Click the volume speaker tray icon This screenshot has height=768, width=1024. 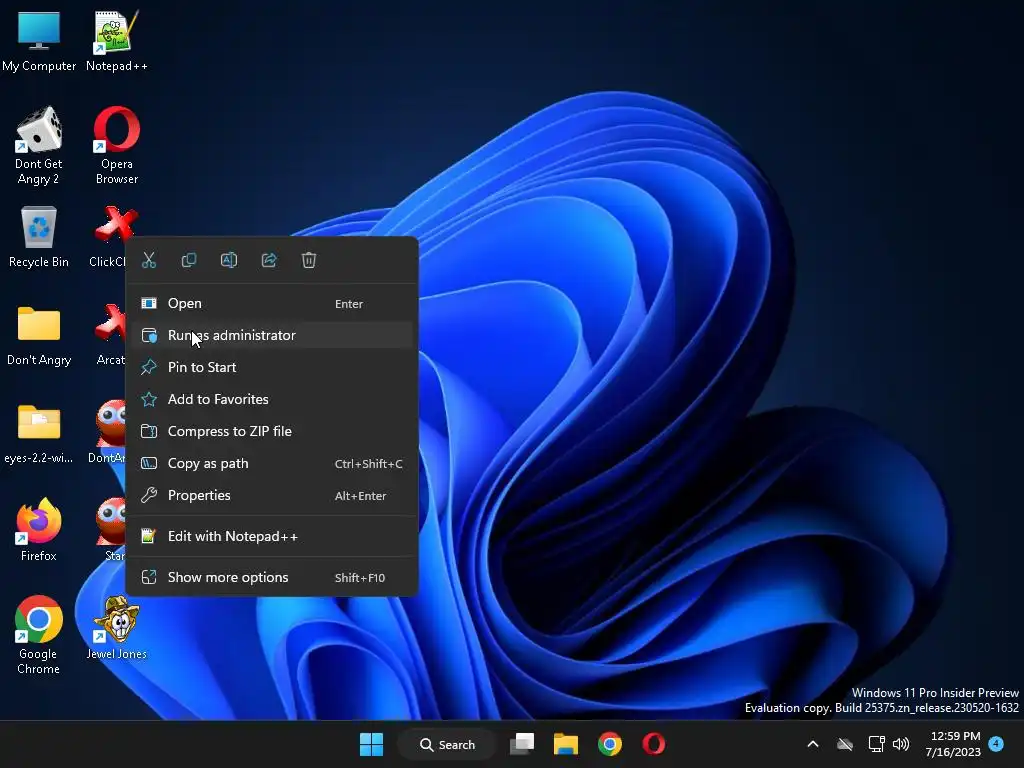(x=901, y=744)
